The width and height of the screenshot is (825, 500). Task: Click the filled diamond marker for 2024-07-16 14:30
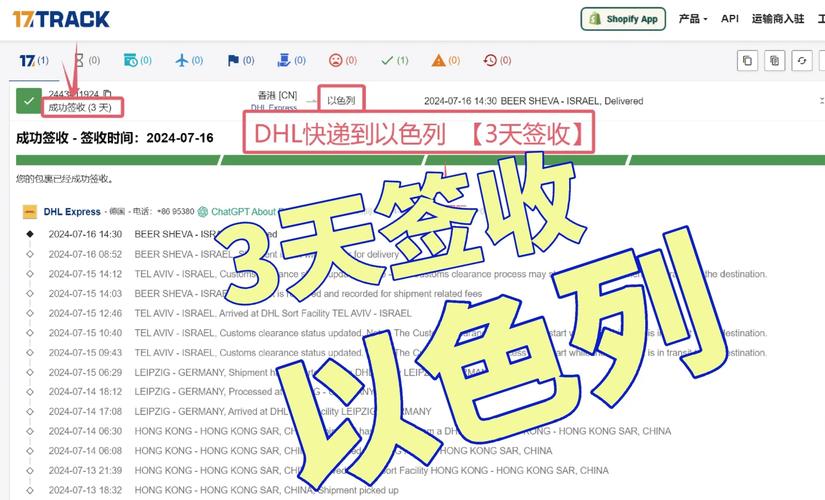30,234
